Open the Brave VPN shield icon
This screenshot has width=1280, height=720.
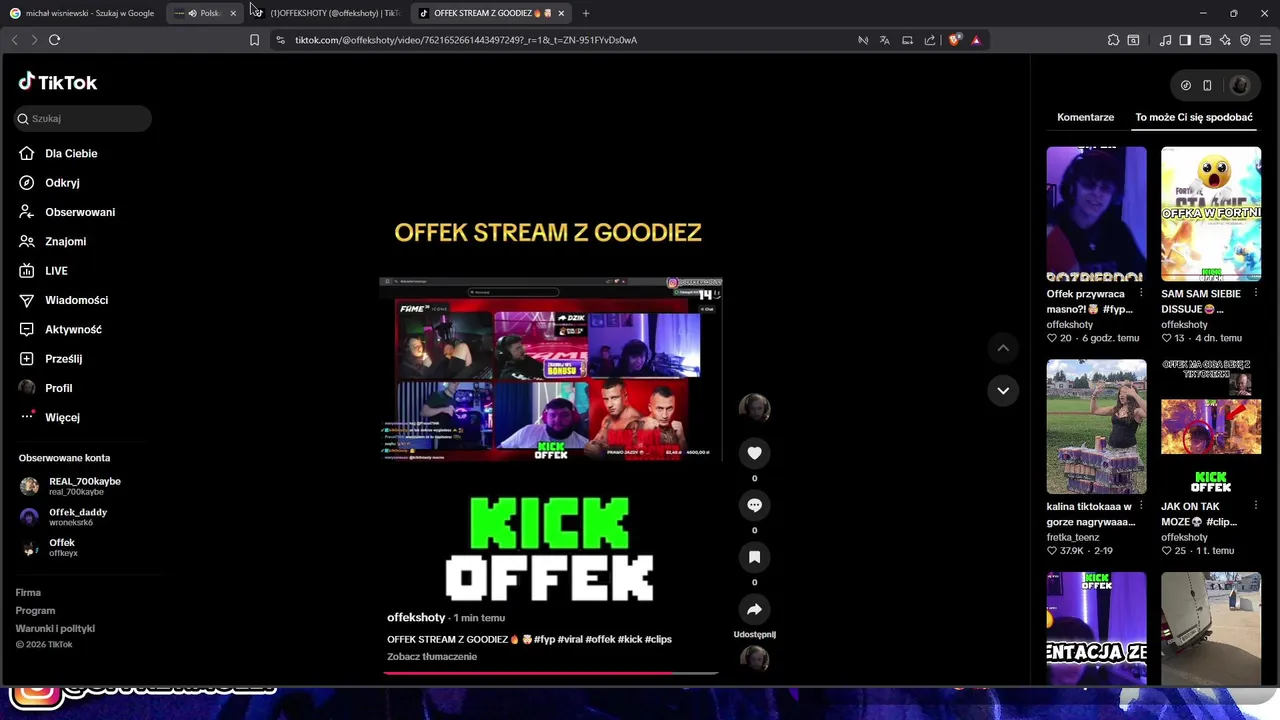[x=1245, y=40]
